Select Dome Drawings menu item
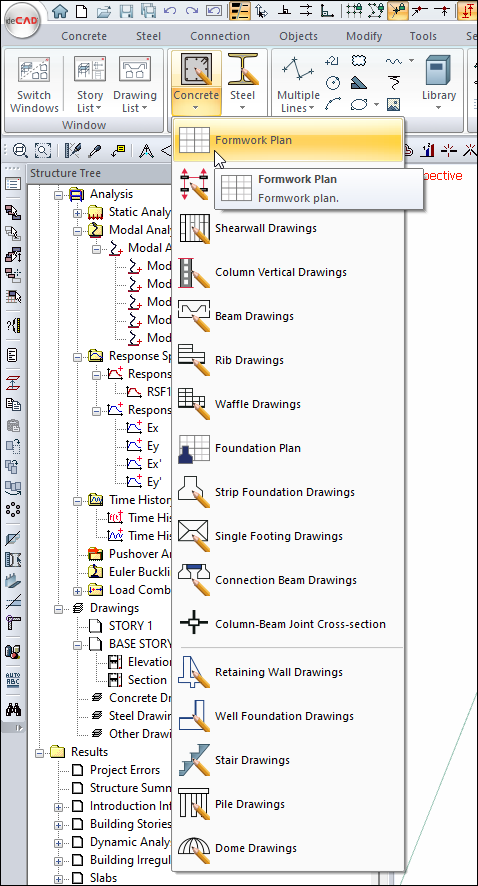 click(288, 849)
